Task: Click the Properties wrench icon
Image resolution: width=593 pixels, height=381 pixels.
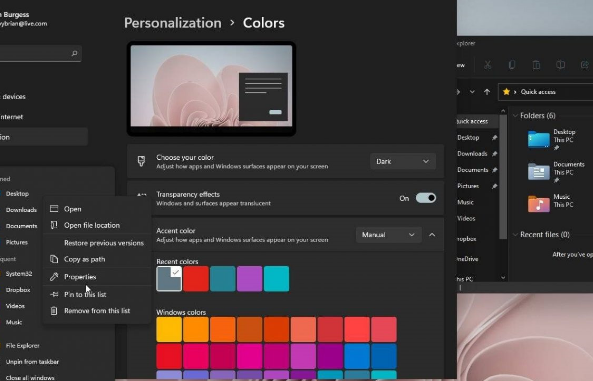Action: point(54,277)
